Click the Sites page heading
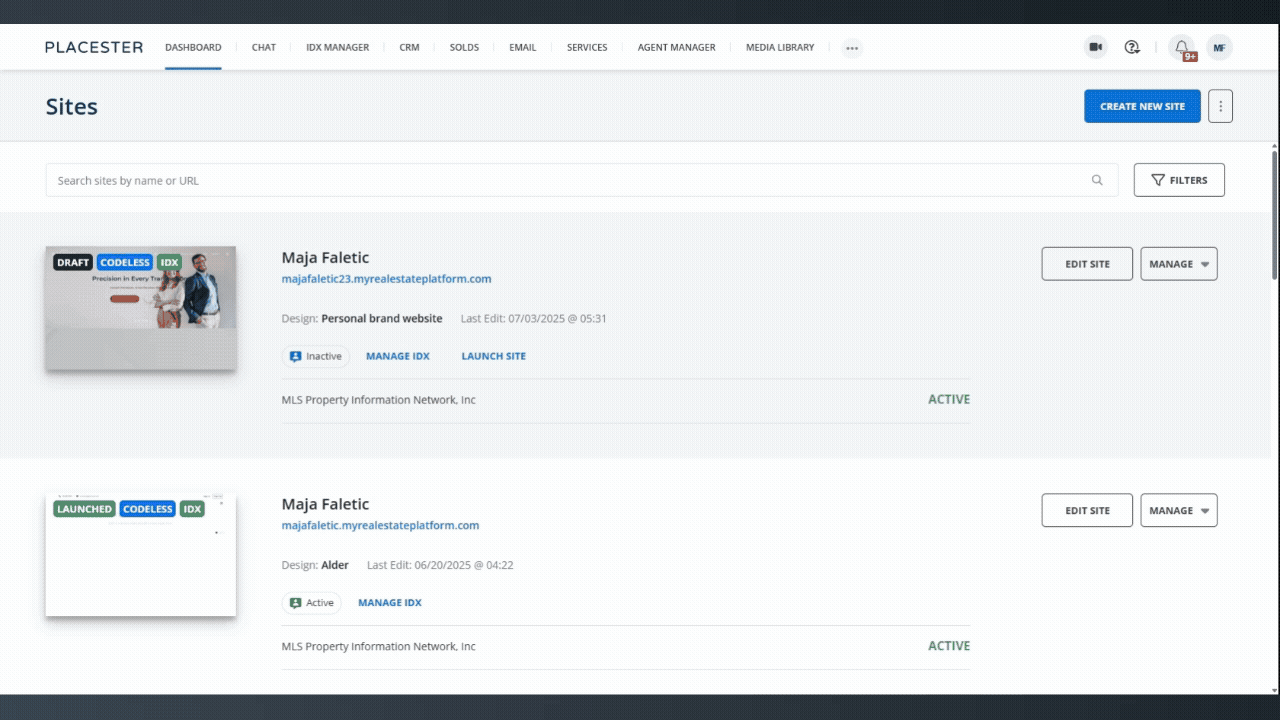1280x720 pixels. [x=72, y=107]
